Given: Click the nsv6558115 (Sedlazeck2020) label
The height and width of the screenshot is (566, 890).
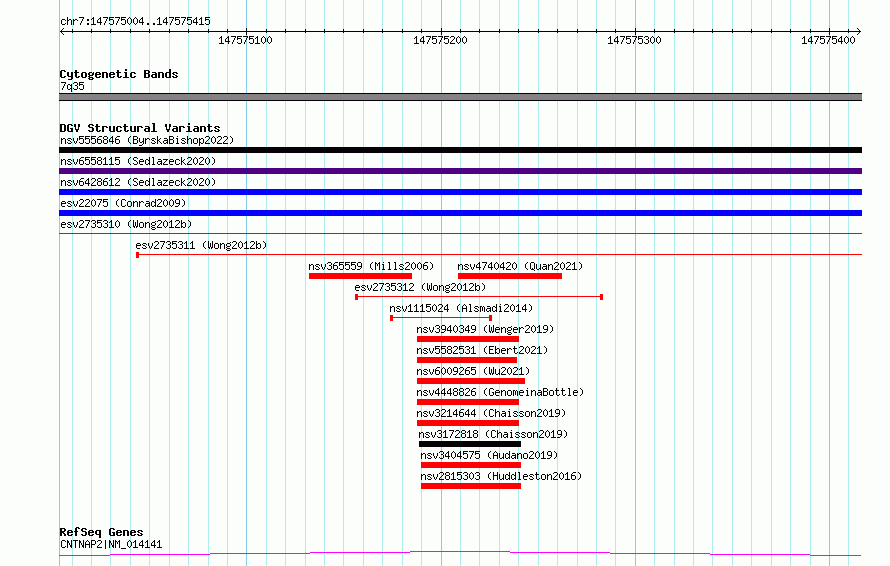Looking at the screenshot, I should point(138,161).
